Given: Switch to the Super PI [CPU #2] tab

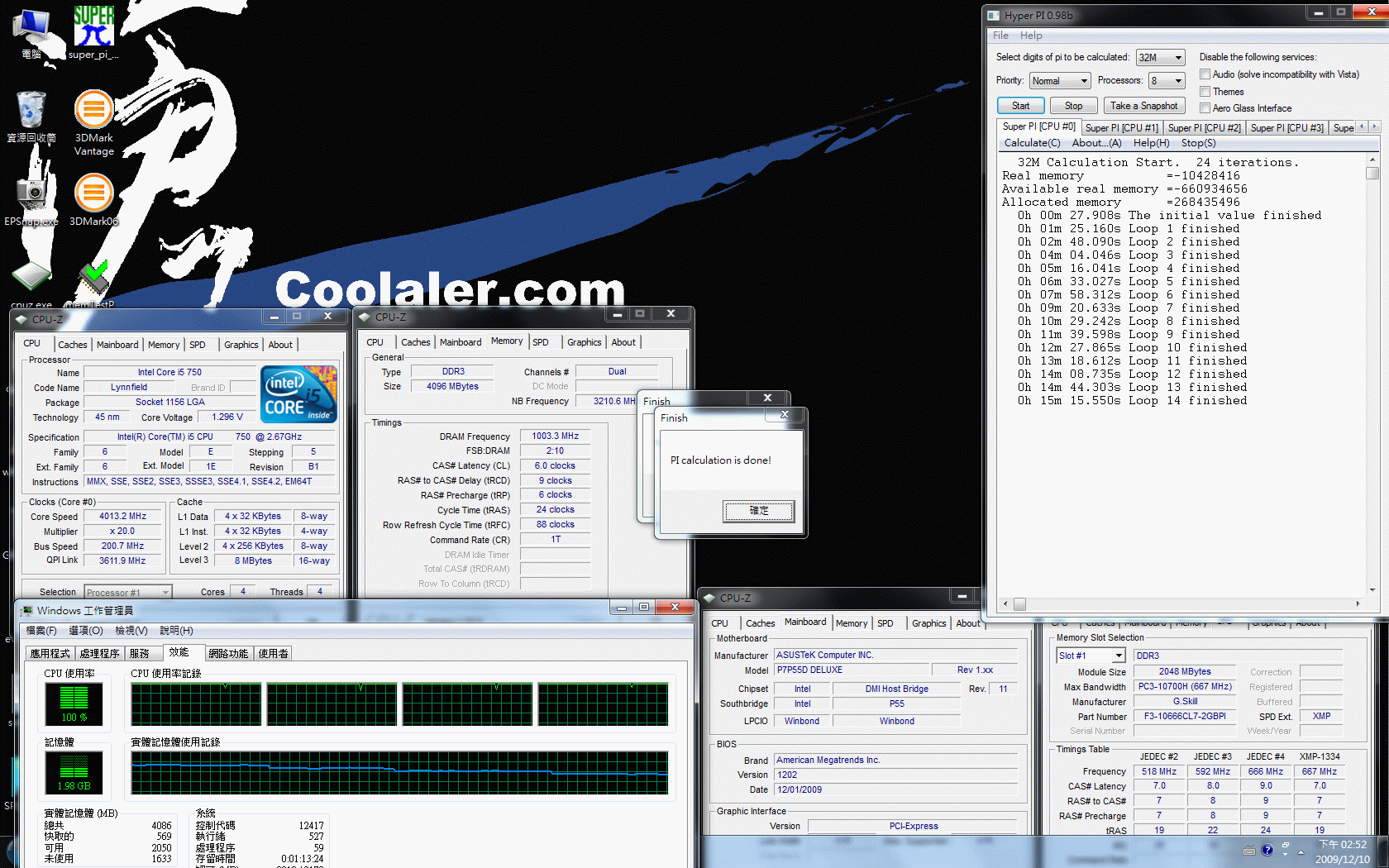Looking at the screenshot, I should point(1204,128).
